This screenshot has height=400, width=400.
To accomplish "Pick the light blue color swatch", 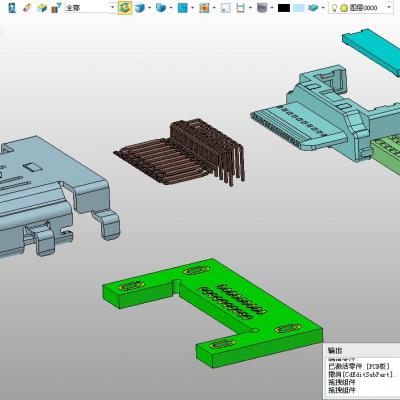I will (x=299, y=7).
